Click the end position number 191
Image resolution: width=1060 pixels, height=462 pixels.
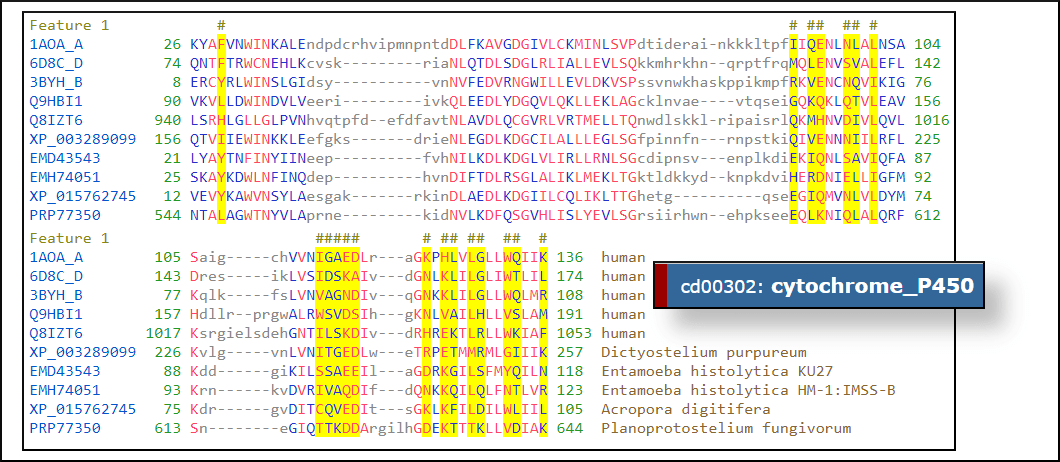point(571,315)
